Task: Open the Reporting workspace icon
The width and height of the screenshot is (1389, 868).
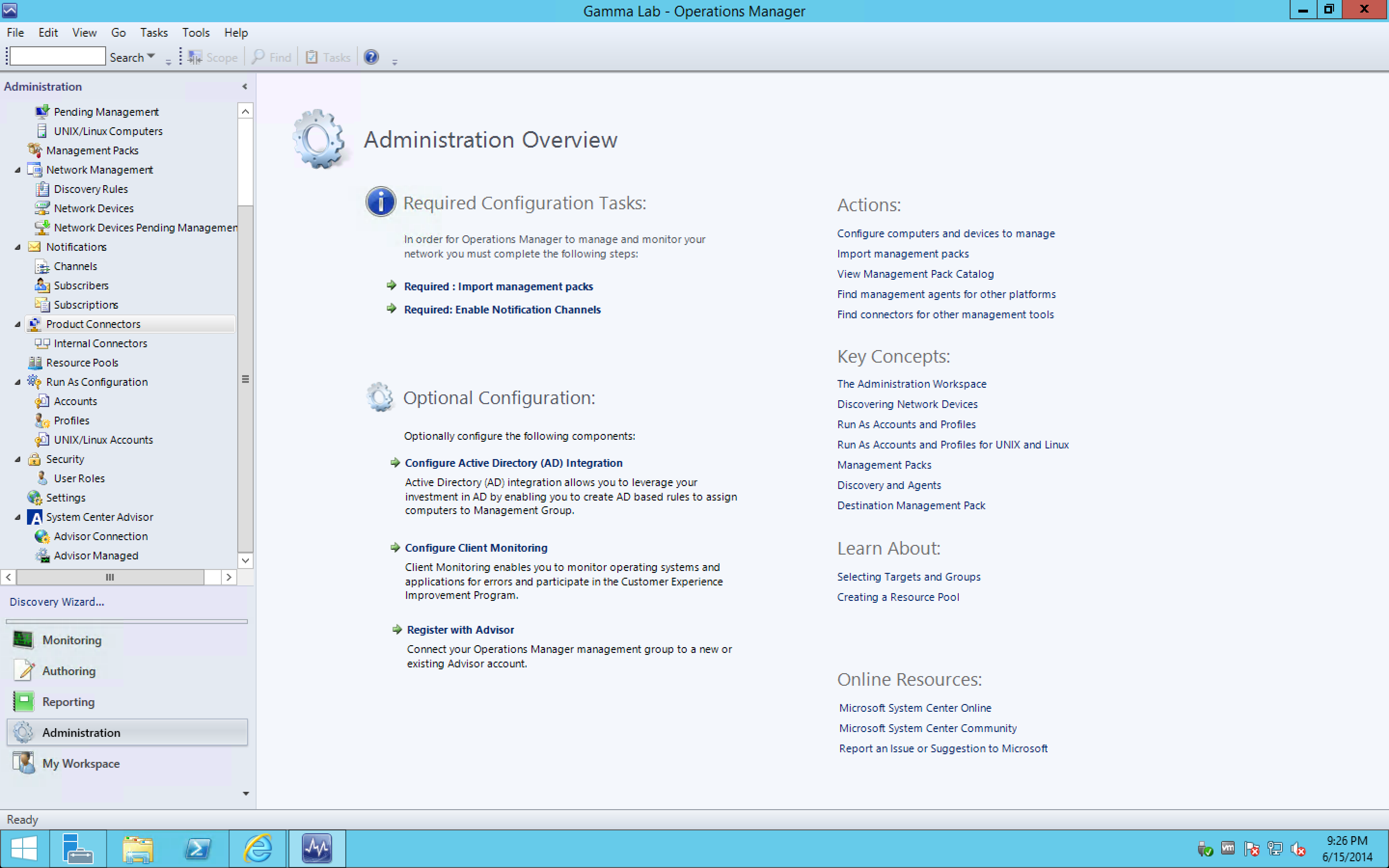Action: (24, 702)
